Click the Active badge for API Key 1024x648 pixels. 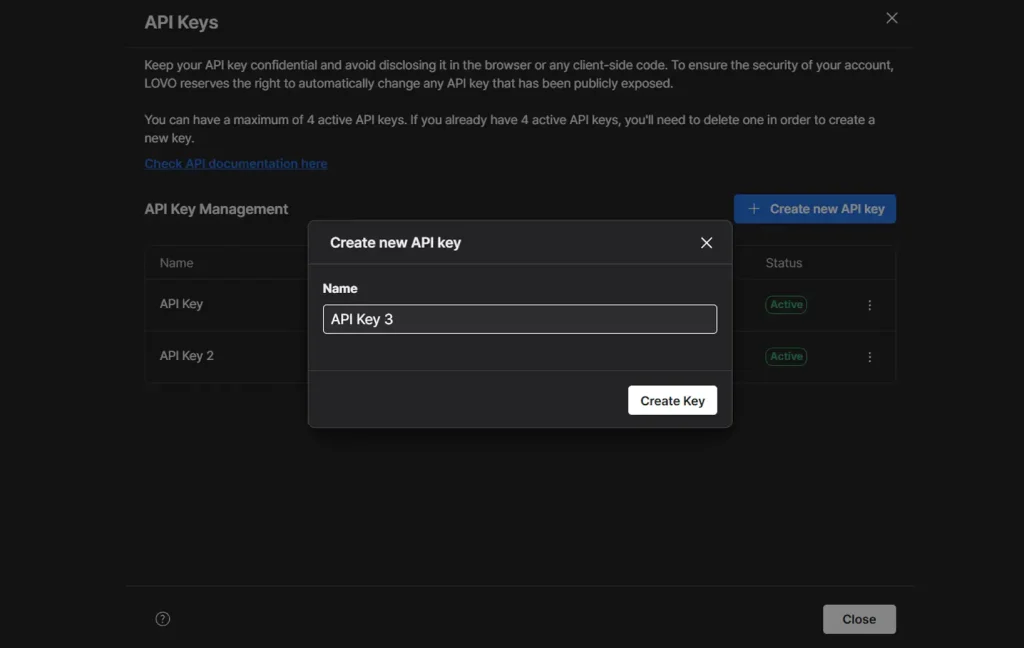click(786, 305)
